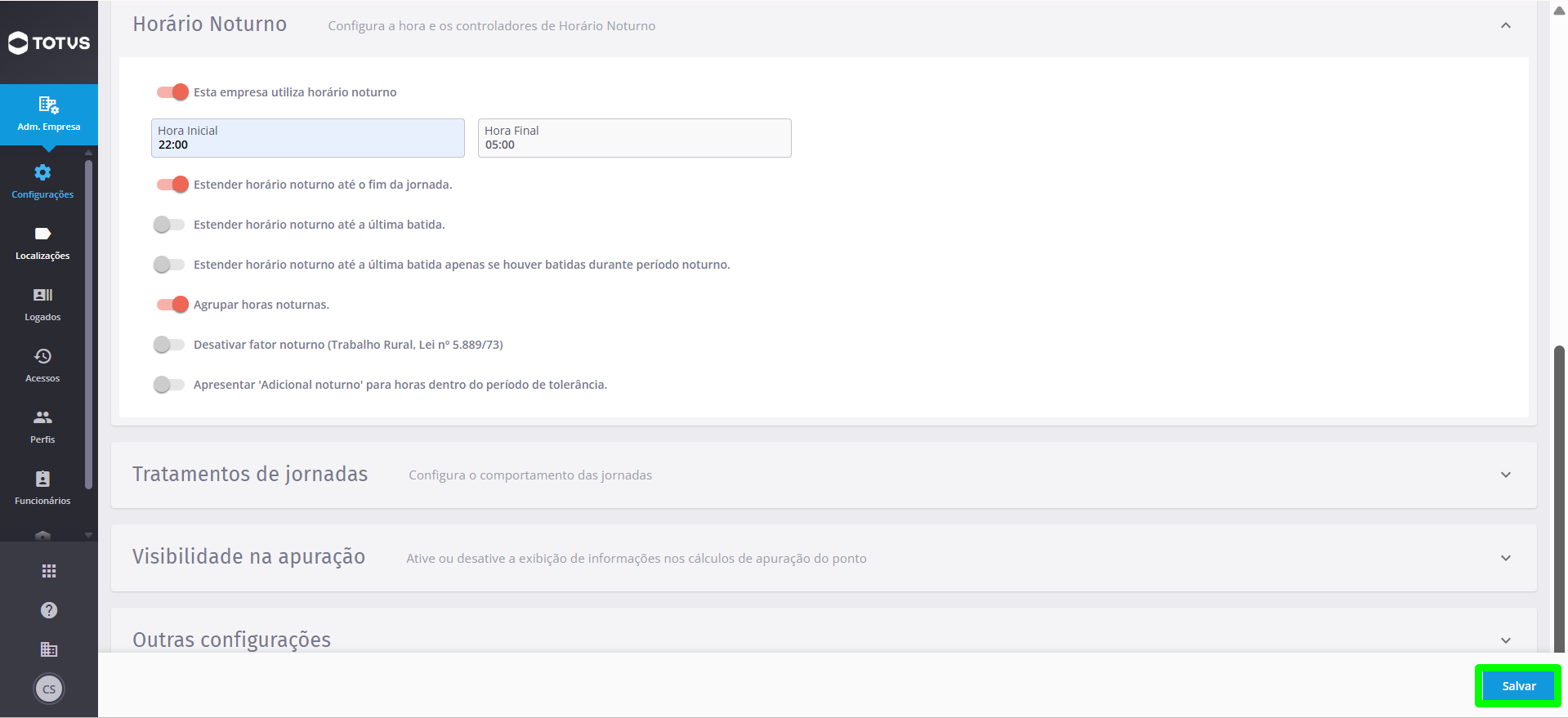Expand Tratamentos de jornadas section
The height and width of the screenshot is (718, 1568).
(1506, 475)
